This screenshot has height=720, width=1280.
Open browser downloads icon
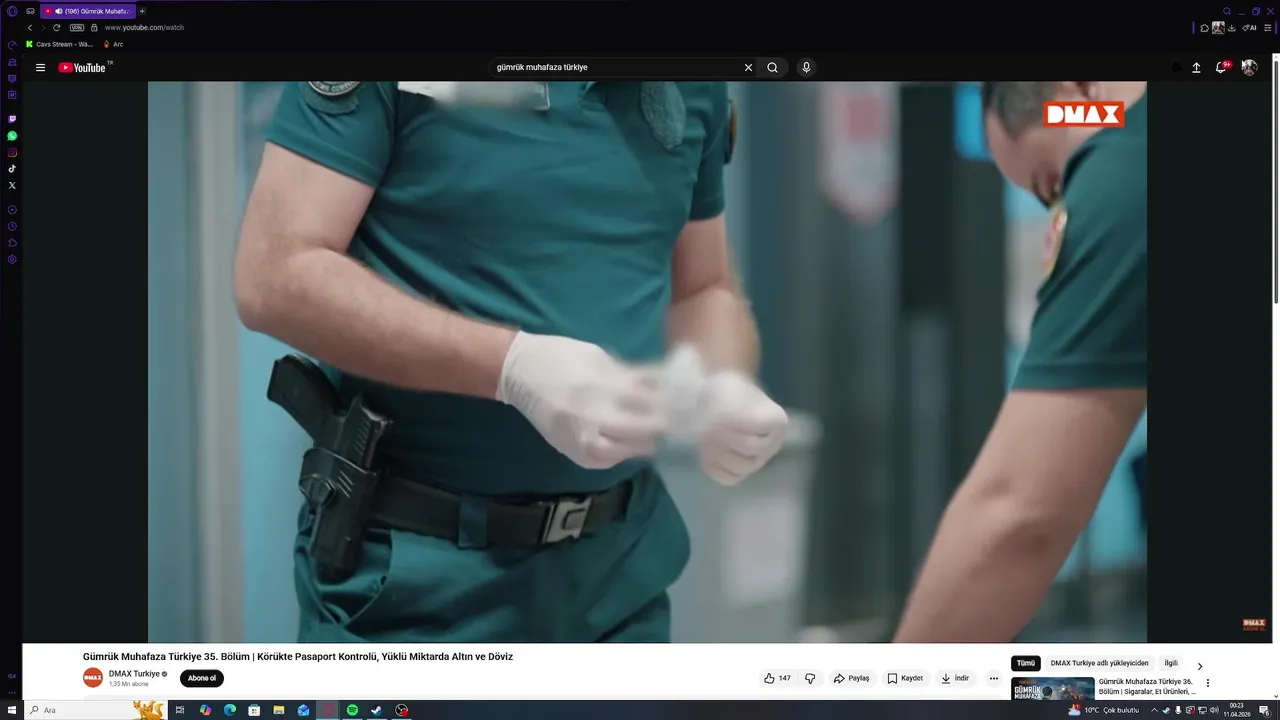[1232, 28]
